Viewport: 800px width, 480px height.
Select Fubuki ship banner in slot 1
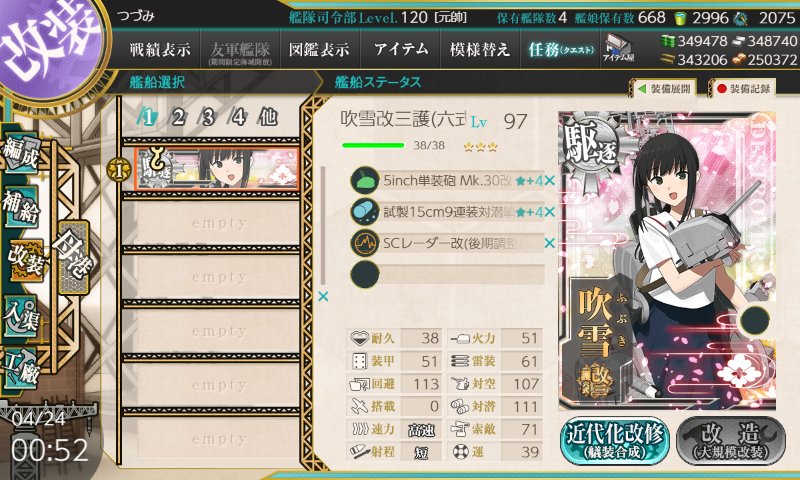click(217, 169)
